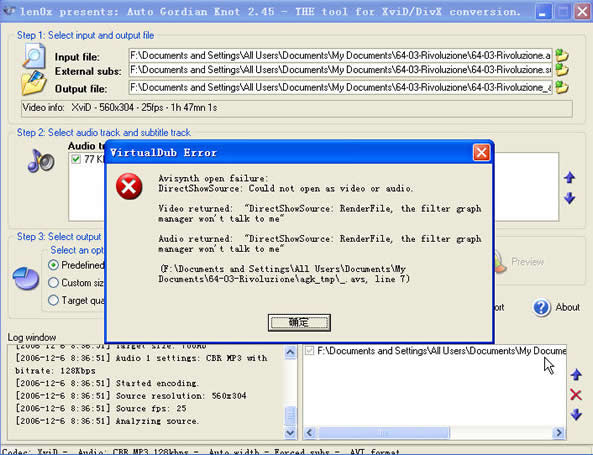Click in the External subs path field

click(x=340, y=70)
